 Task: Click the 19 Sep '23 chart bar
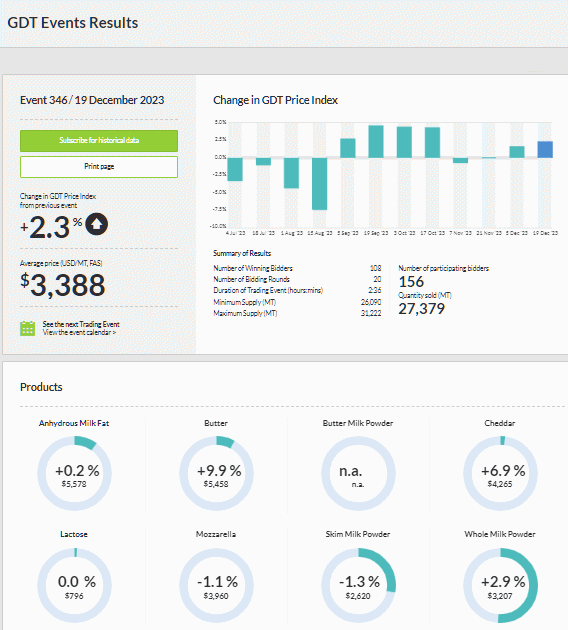click(x=376, y=141)
